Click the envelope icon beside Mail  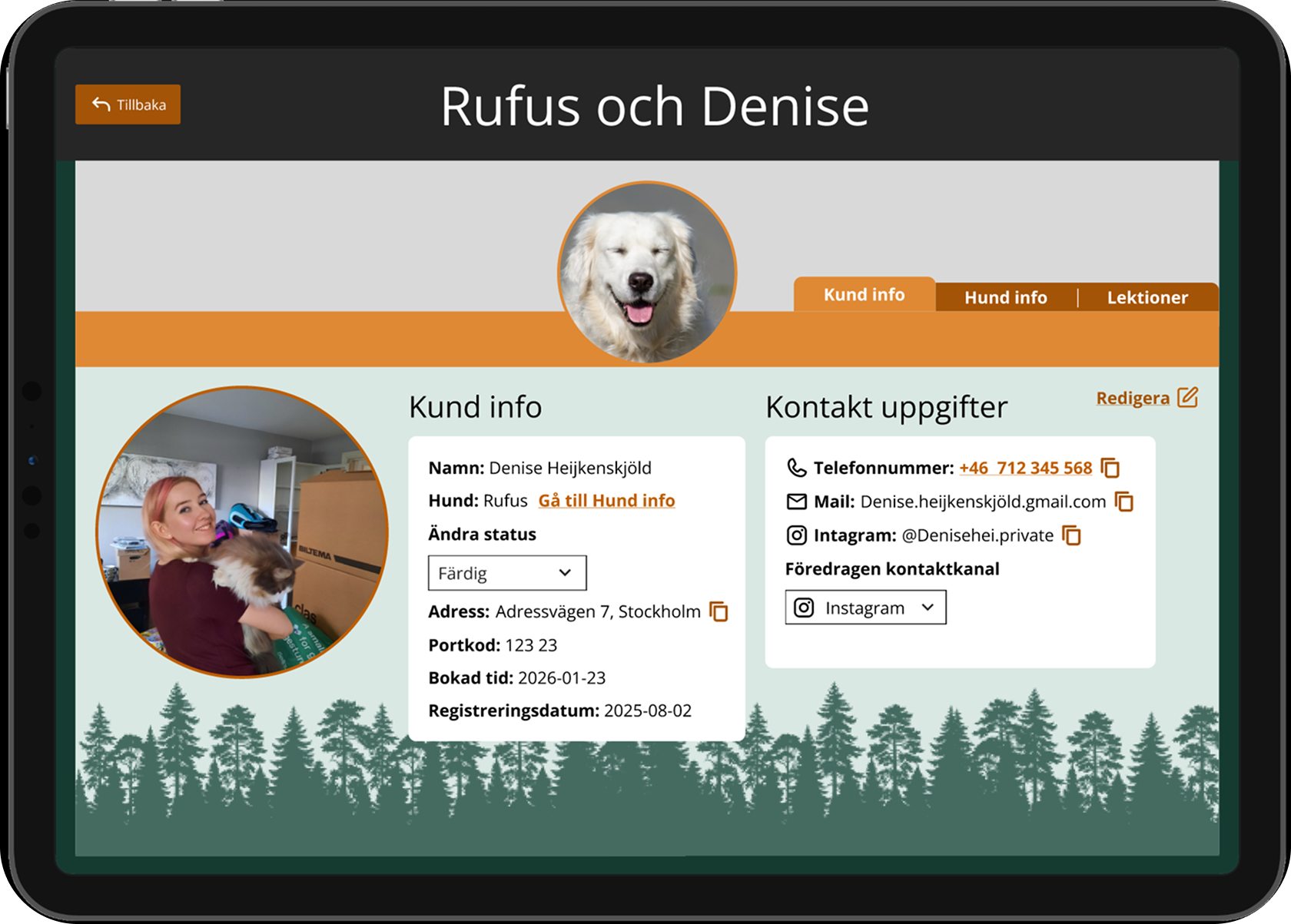click(x=797, y=502)
